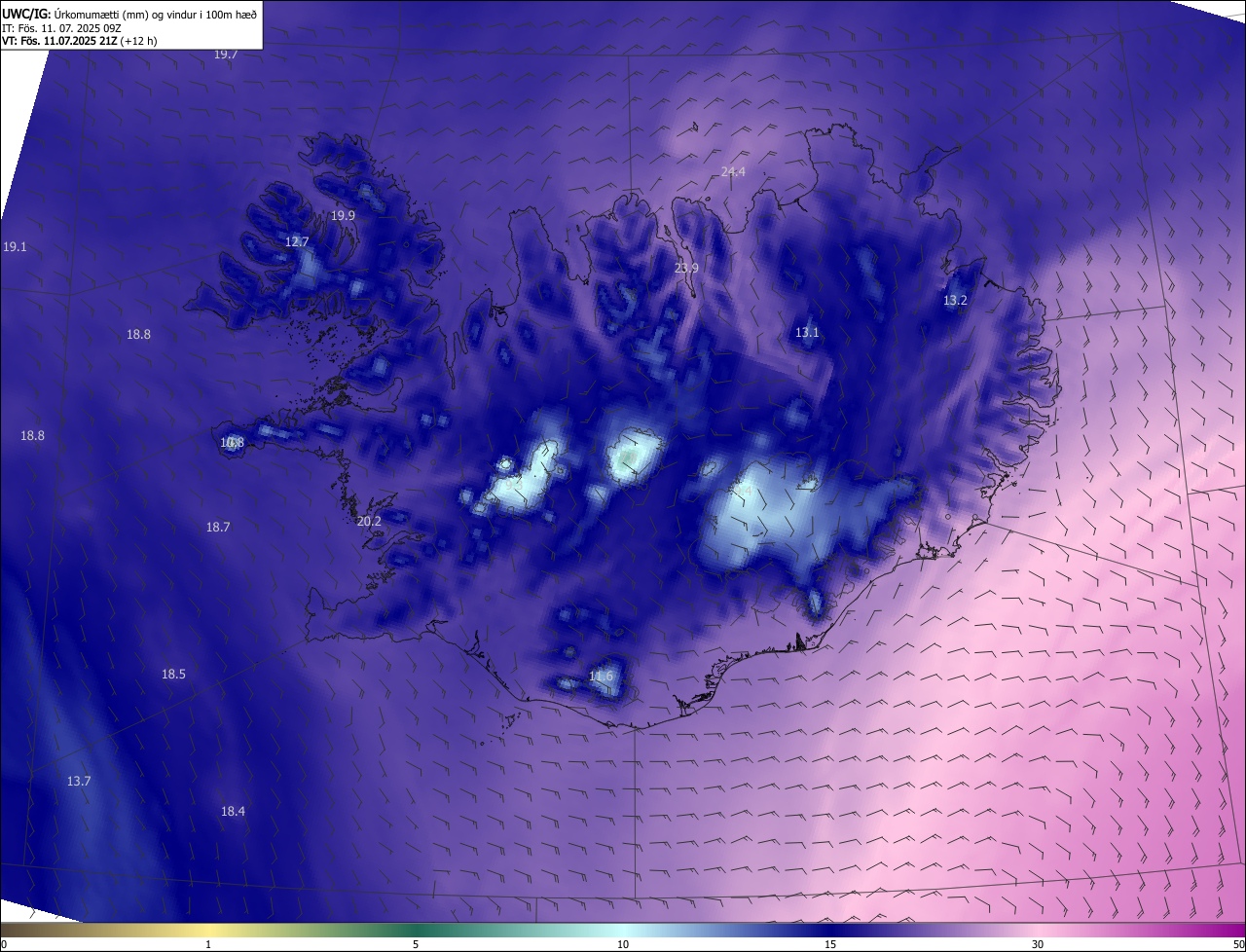Click the 18.7 value label

coord(218,528)
